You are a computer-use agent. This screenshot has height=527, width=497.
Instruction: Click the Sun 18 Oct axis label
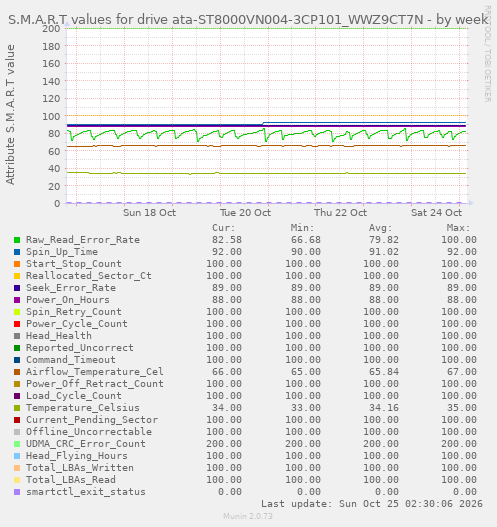(150, 213)
